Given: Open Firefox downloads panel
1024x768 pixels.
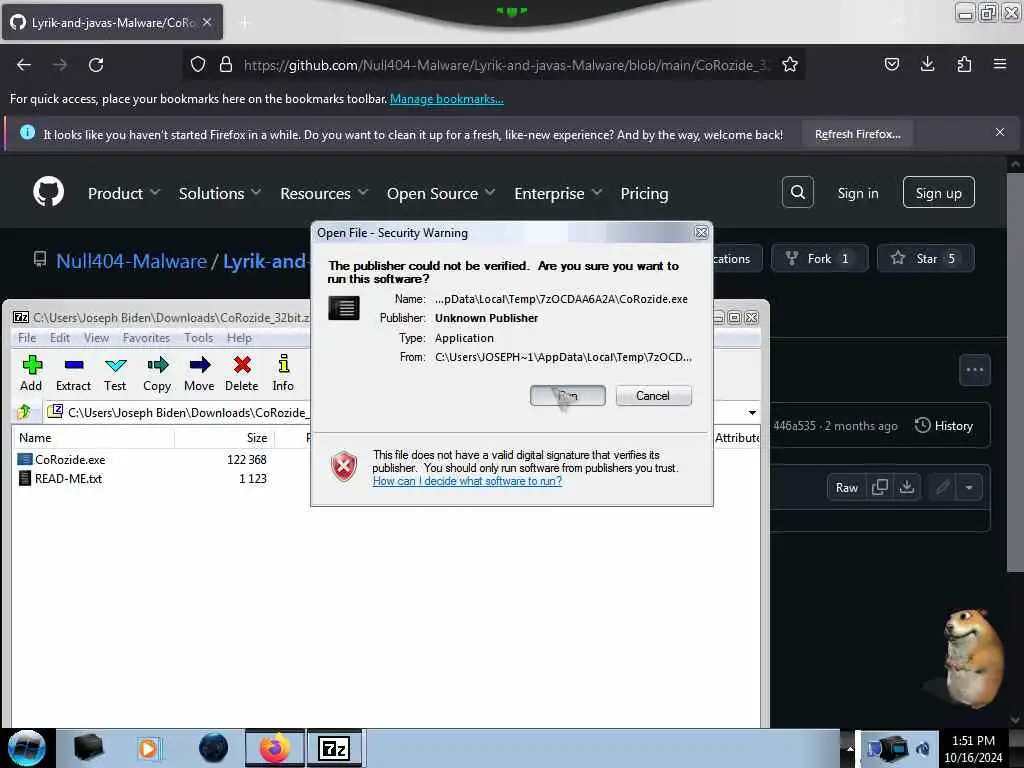Looking at the screenshot, I should [x=927, y=64].
